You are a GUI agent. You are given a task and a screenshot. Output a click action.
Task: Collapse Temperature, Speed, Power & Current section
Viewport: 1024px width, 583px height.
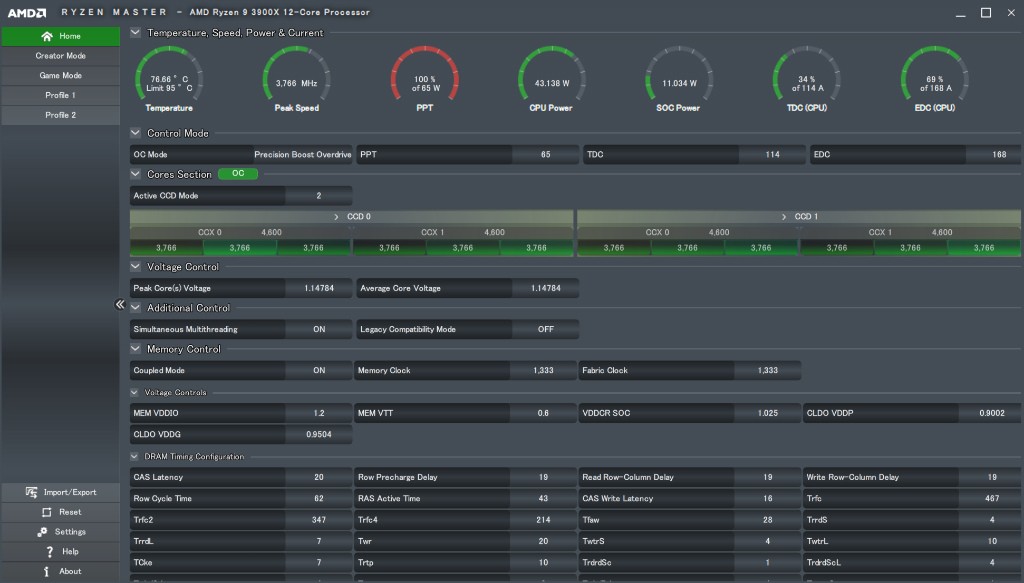pos(136,33)
